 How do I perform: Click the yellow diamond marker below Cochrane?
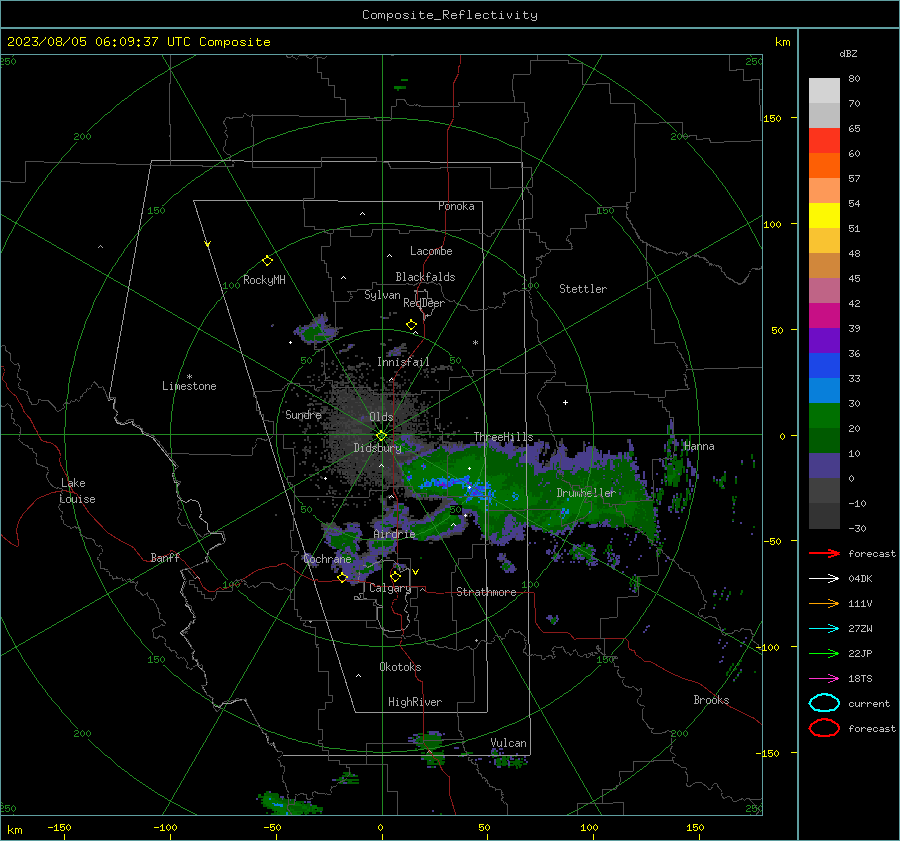pos(342,578)
